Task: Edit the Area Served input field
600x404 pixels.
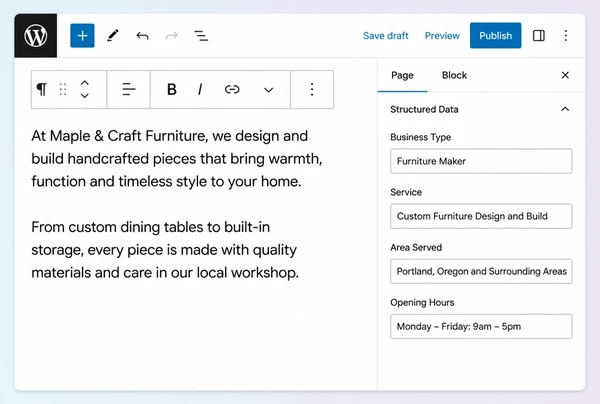Action: click(x=481, y=271)
